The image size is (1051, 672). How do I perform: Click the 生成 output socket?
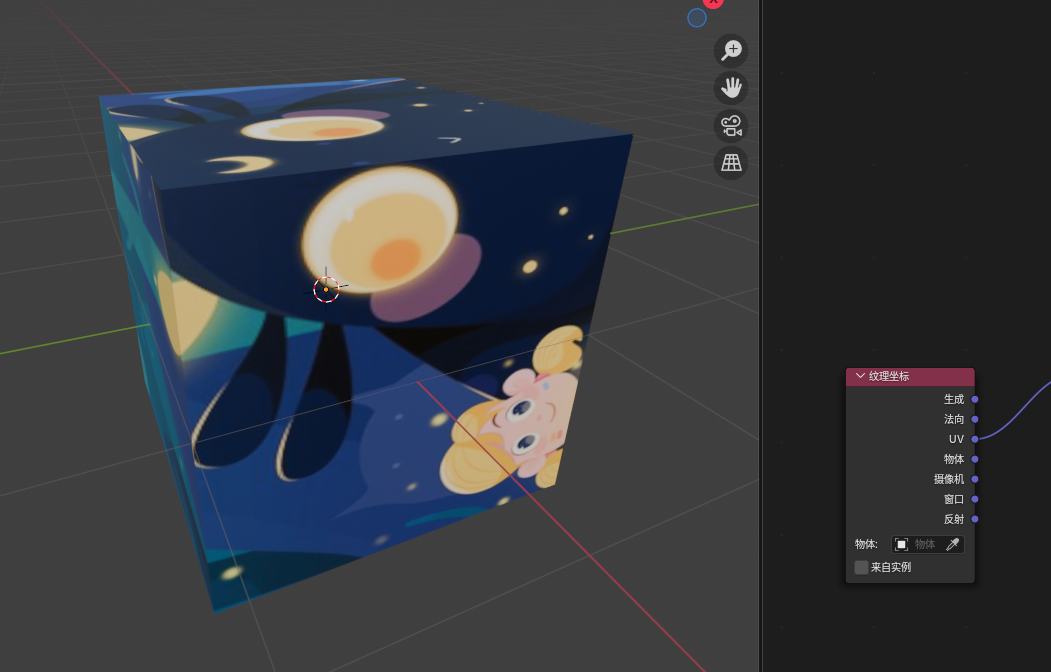pyautogui.click(x=975, y=399)
